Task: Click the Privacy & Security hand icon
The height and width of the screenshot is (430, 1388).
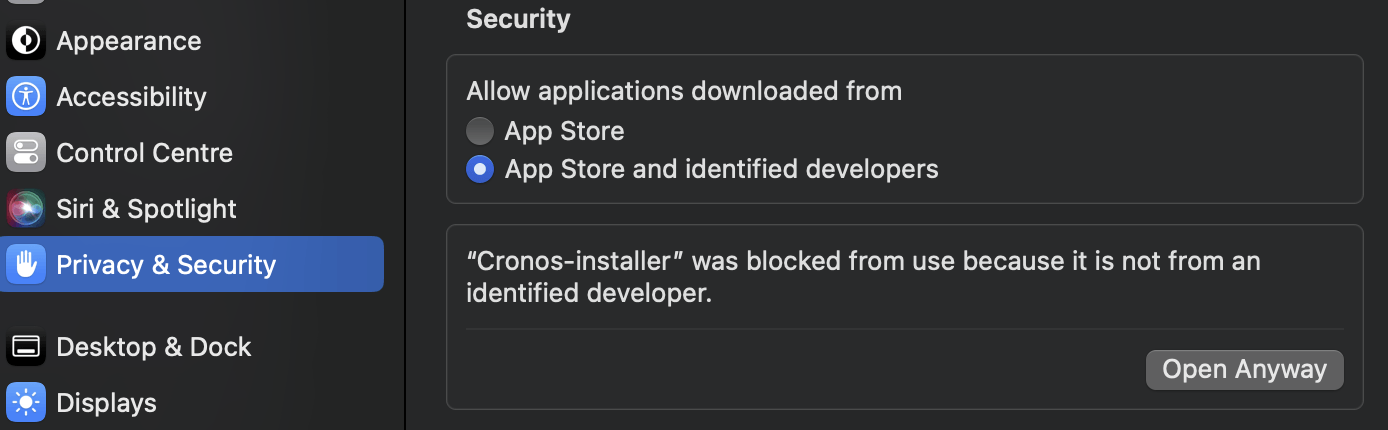Action: point(26,265)
